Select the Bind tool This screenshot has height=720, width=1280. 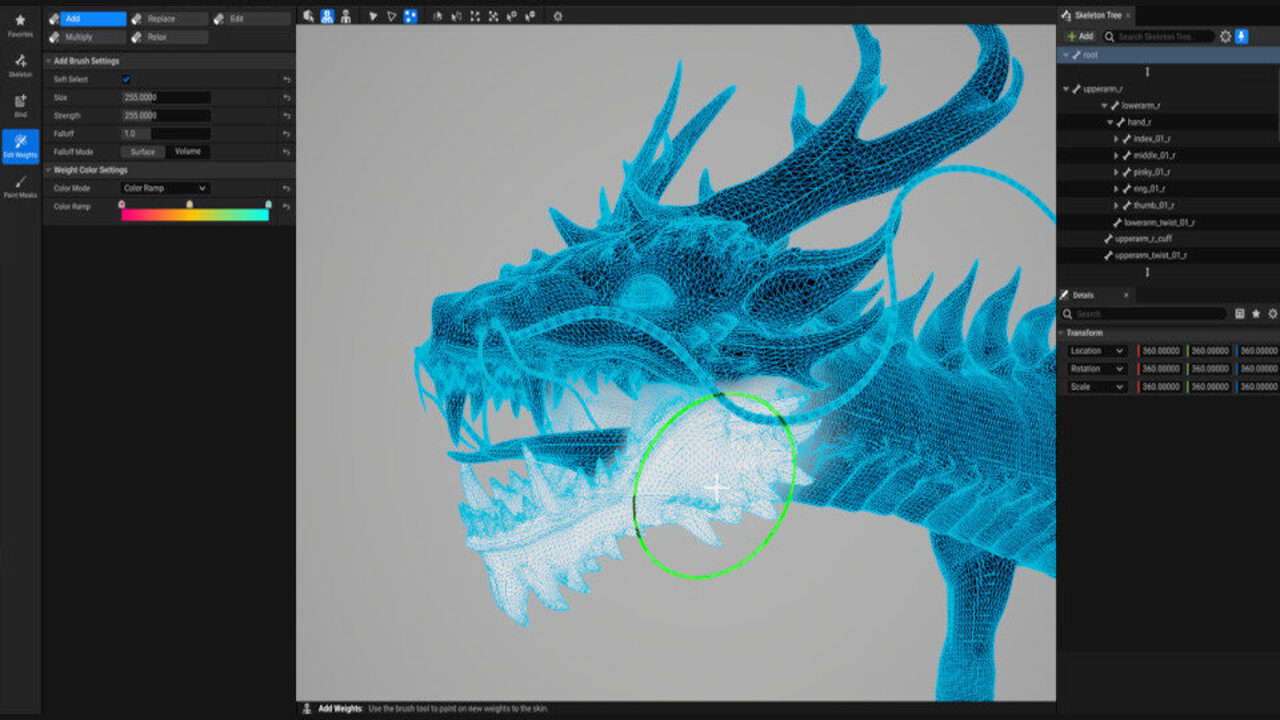20,103
